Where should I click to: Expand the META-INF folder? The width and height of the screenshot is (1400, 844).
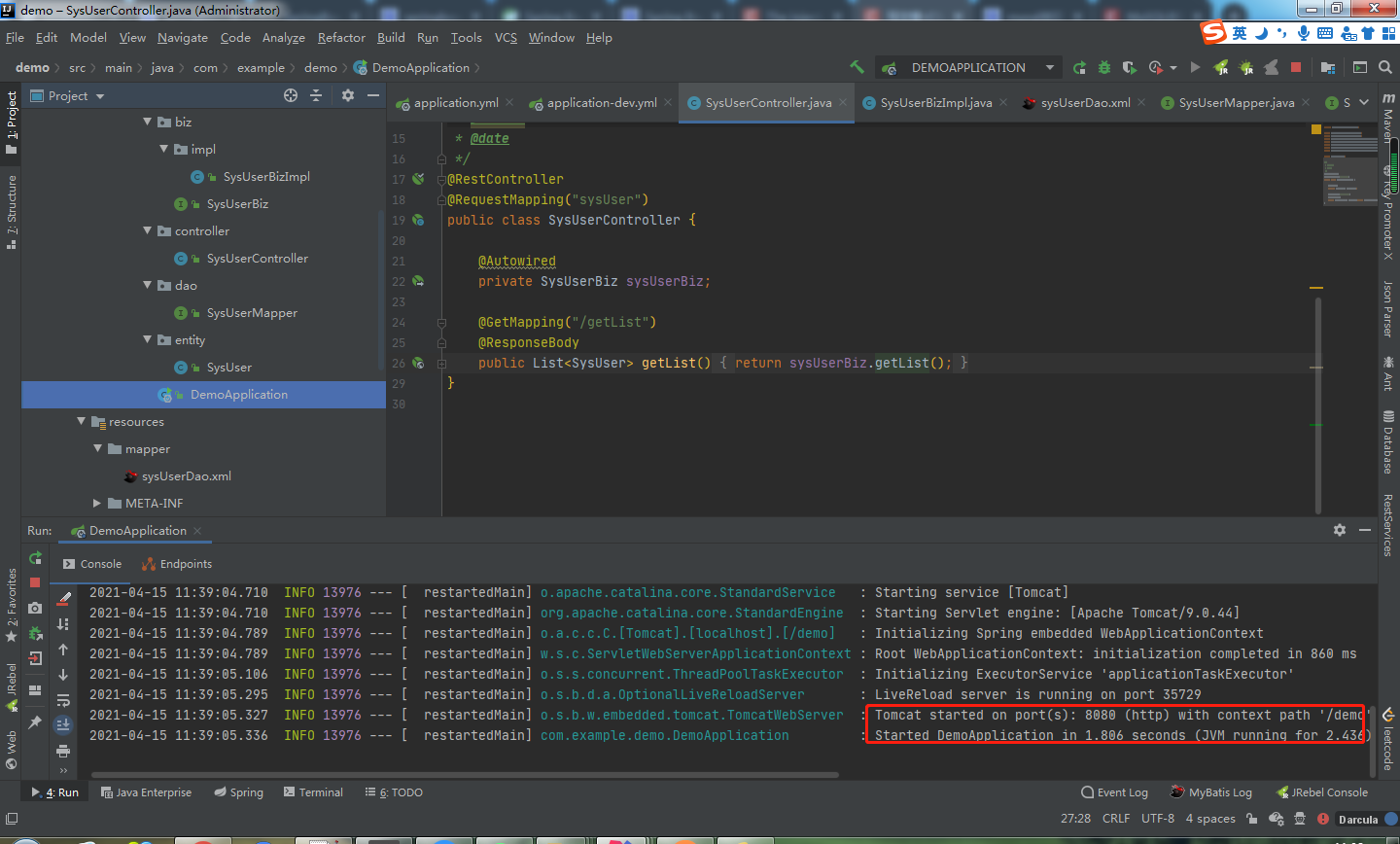[x=97, y=503]
